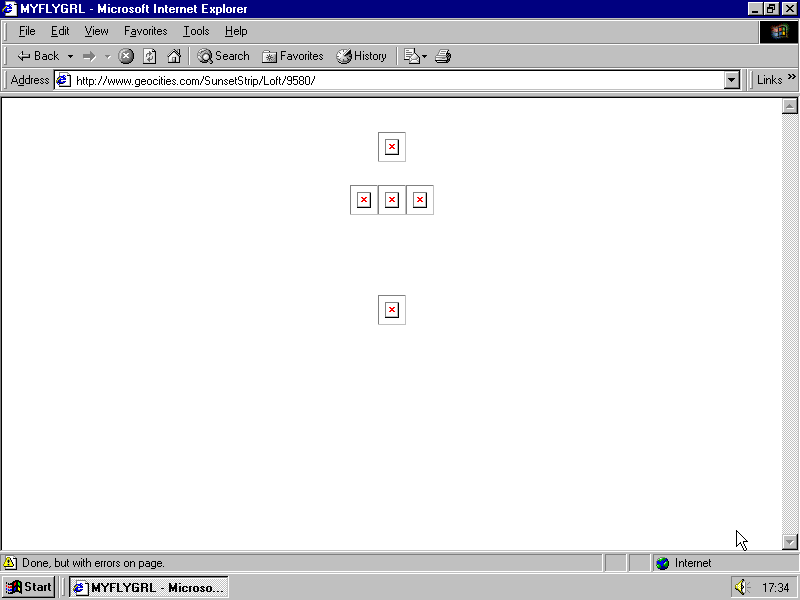Open the File menu

pos(27,31)
